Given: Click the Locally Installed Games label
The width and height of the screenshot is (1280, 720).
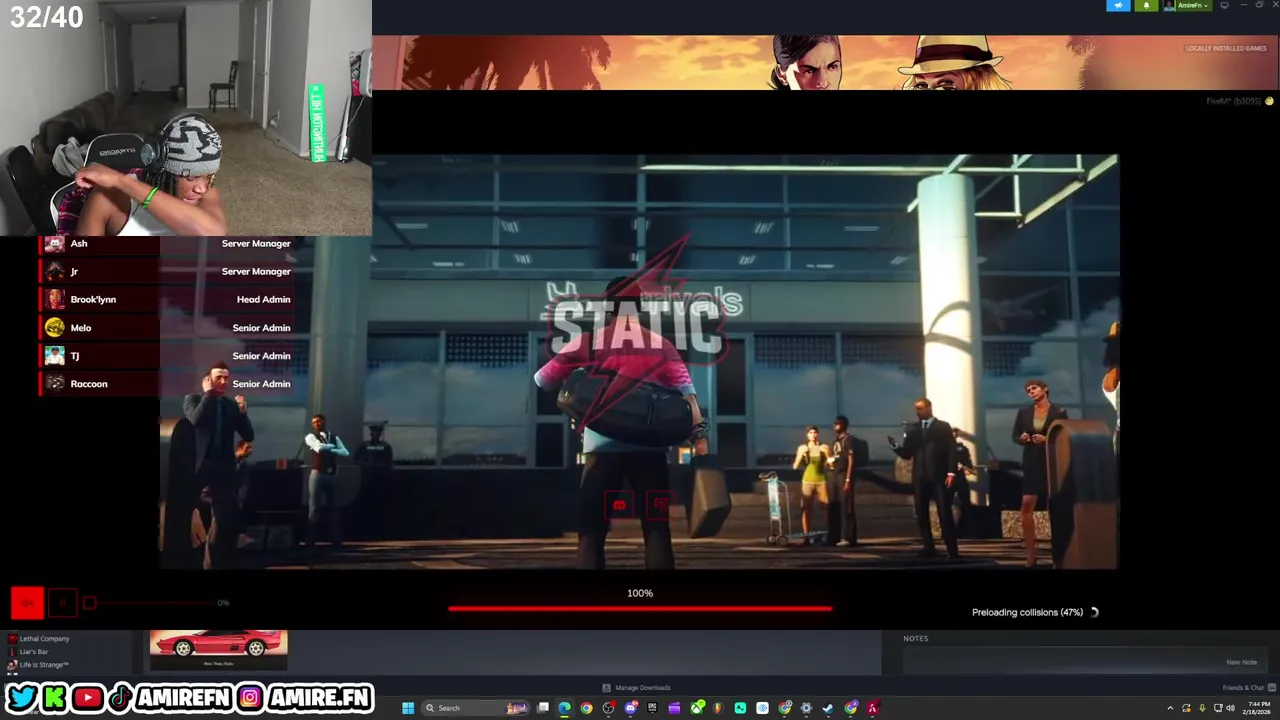Looking at the screenshot, I should (x=1226, y=48).
